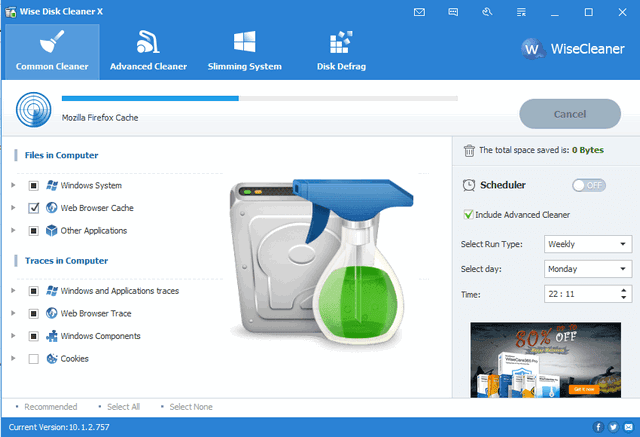Screen dimensions: 640x437
Task: Open the feedback chat bubble icon
Action: click(x=453, y=12)
